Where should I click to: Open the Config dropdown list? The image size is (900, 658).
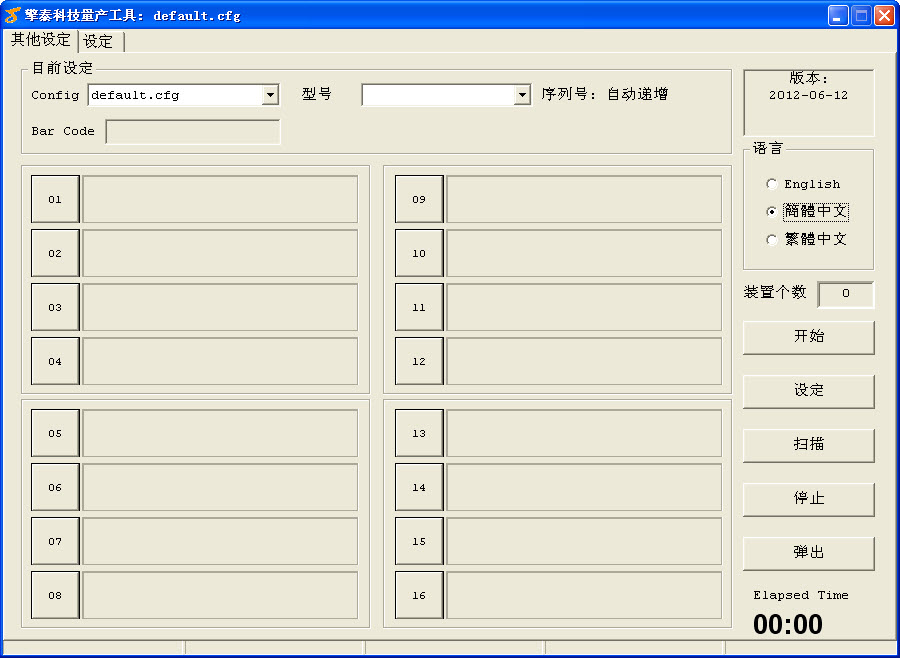click(270, 95)
